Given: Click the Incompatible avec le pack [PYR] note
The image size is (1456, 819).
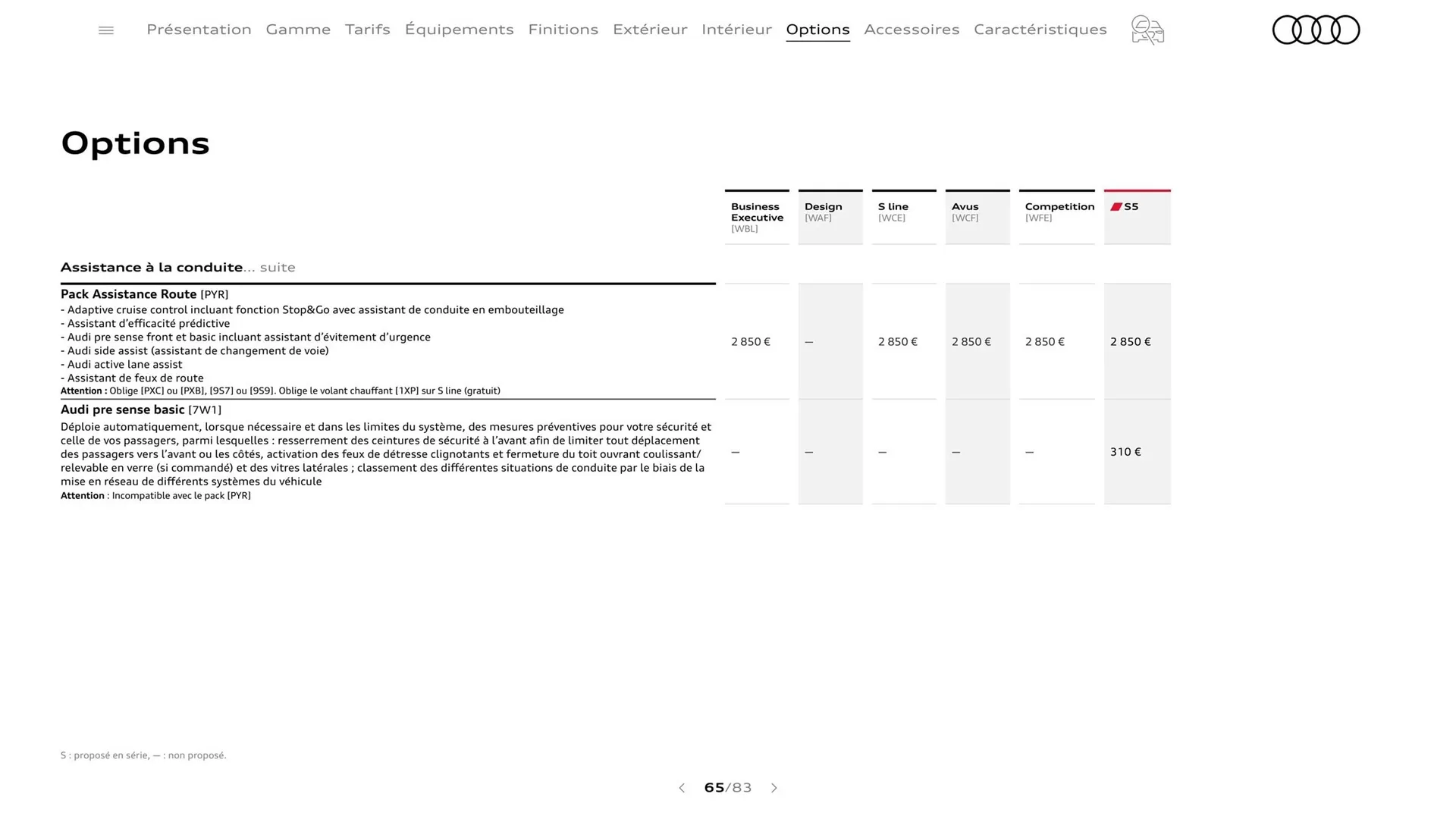Looking at the screenshot, I should pos(155,496).
